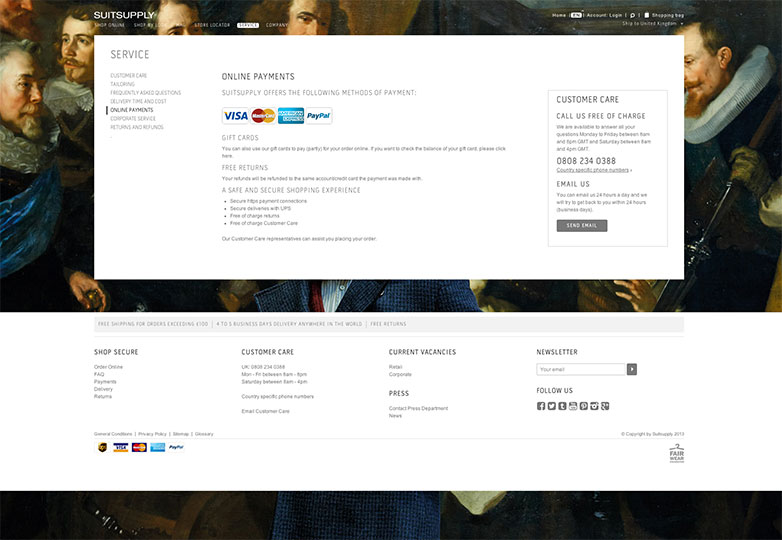Select Returns and Refunds in the sidebar

click(137, 127)
